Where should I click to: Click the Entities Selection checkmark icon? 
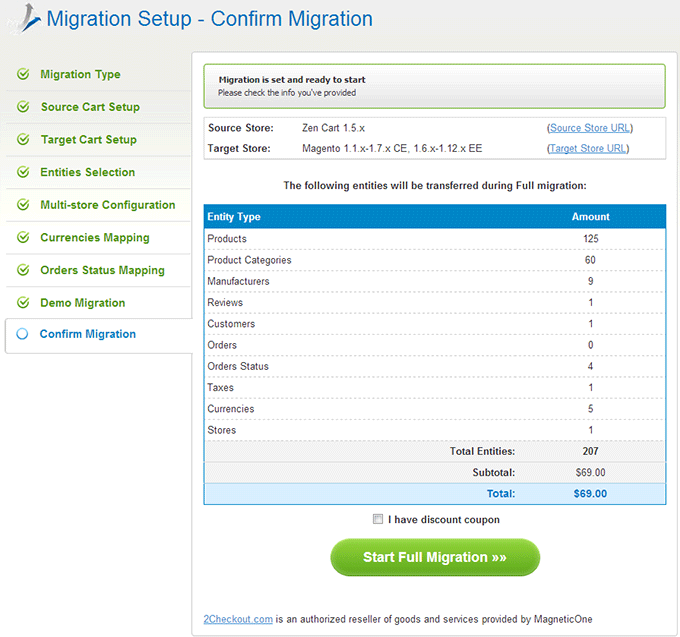pos(23,172)
